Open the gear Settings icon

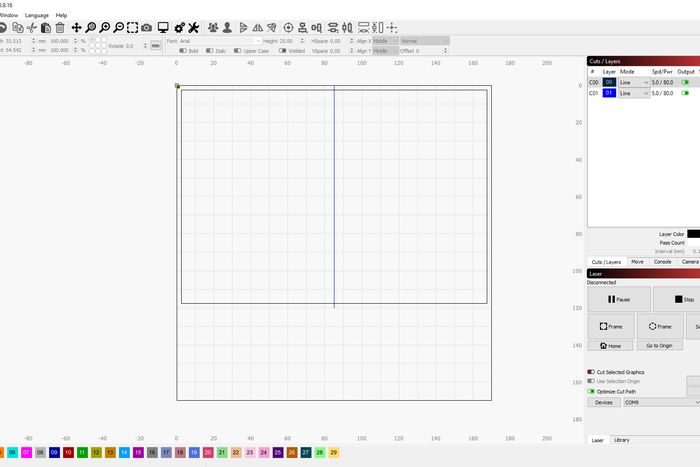point(180,27)
